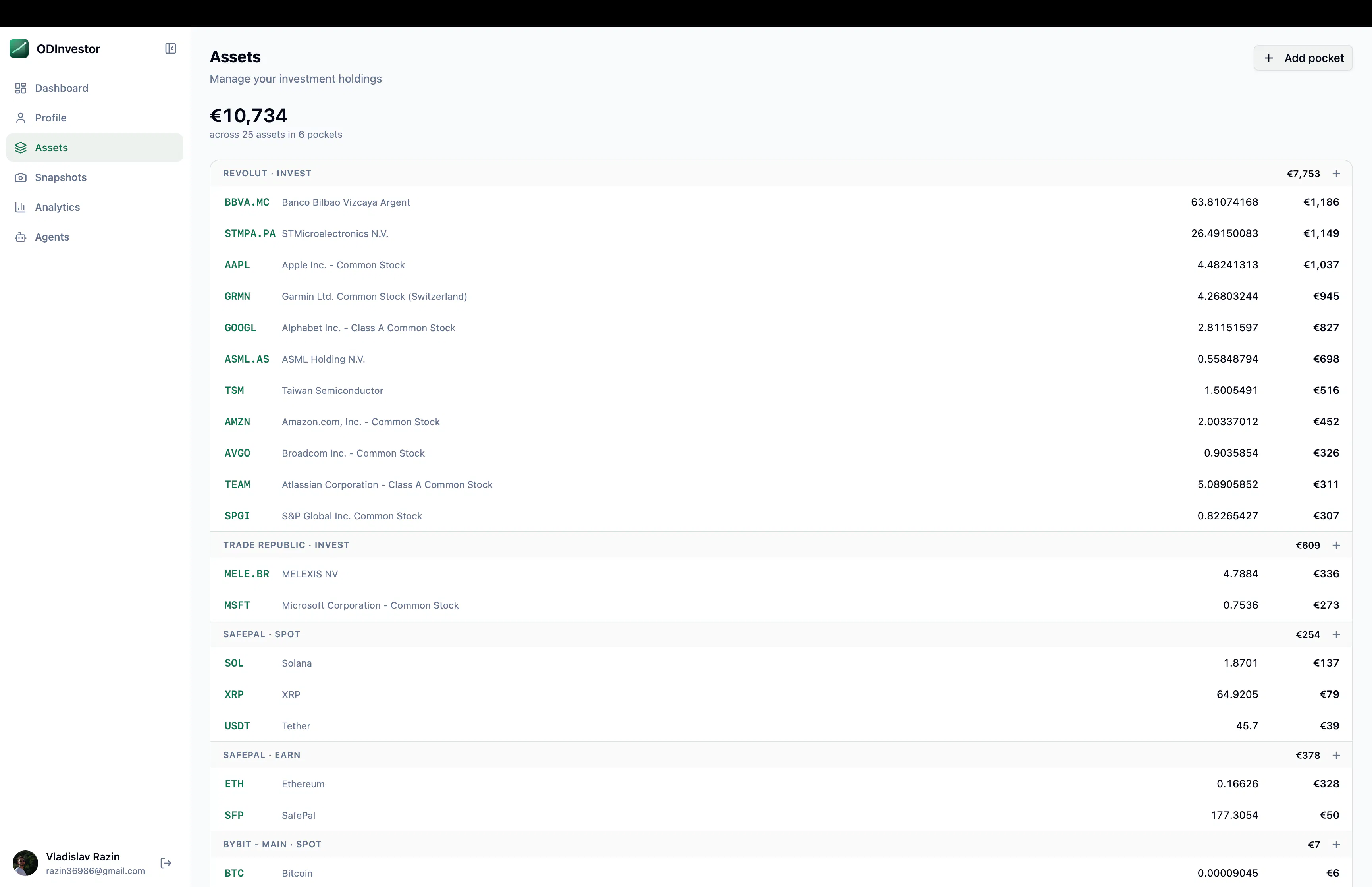Select the Assets menu item

(x=95, y=148)
